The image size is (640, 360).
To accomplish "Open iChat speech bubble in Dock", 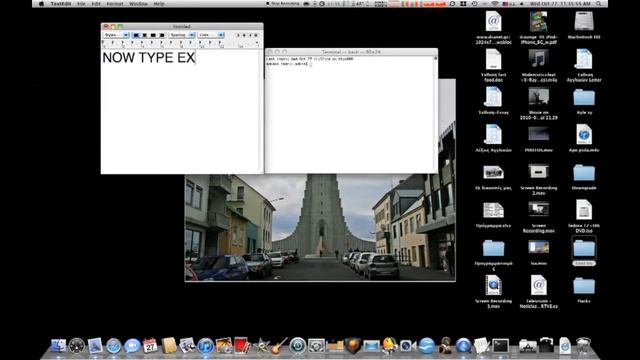I will click(132, 346).
